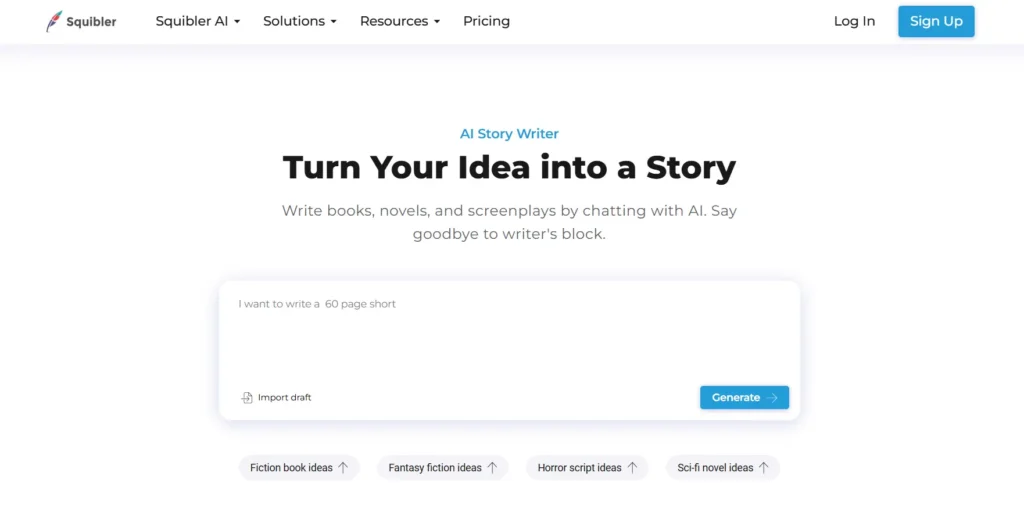Select the Fiction book ideas suggestion chip

[x=291, y=467]
